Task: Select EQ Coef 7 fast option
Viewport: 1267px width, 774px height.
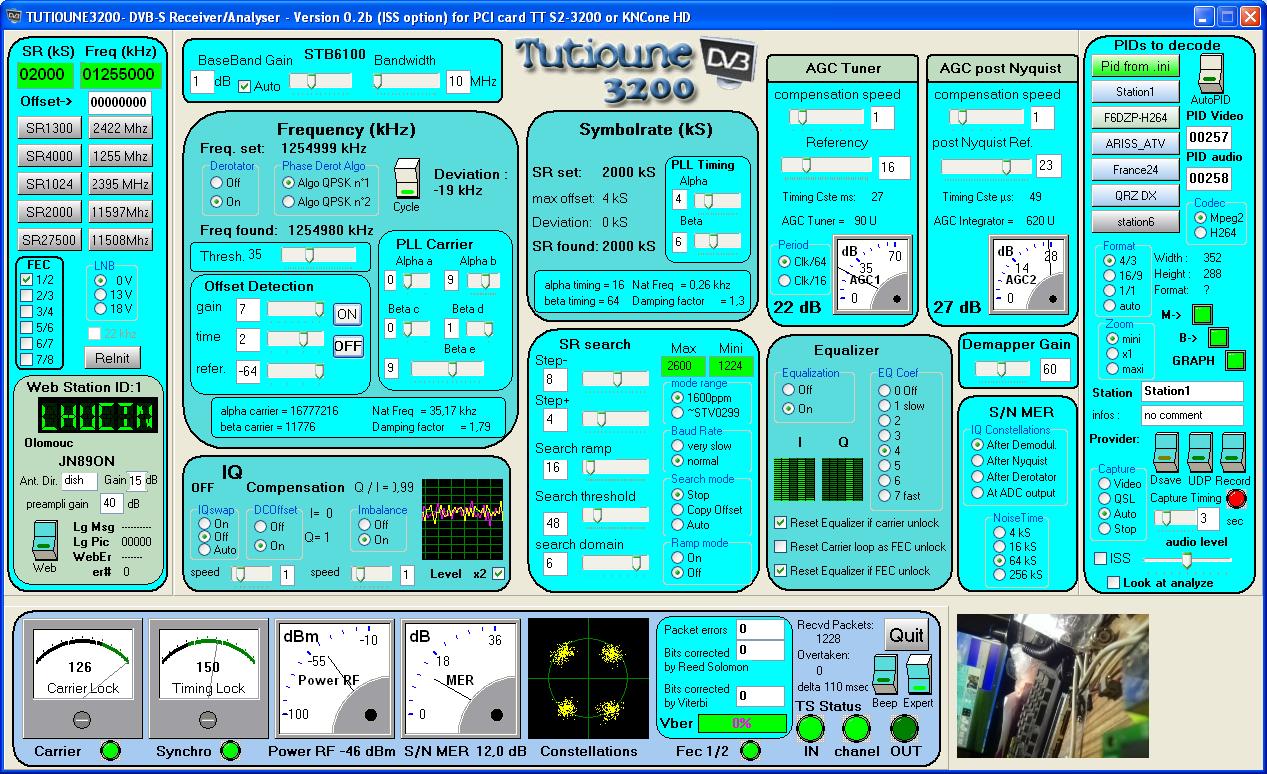Action: (885, 496)
